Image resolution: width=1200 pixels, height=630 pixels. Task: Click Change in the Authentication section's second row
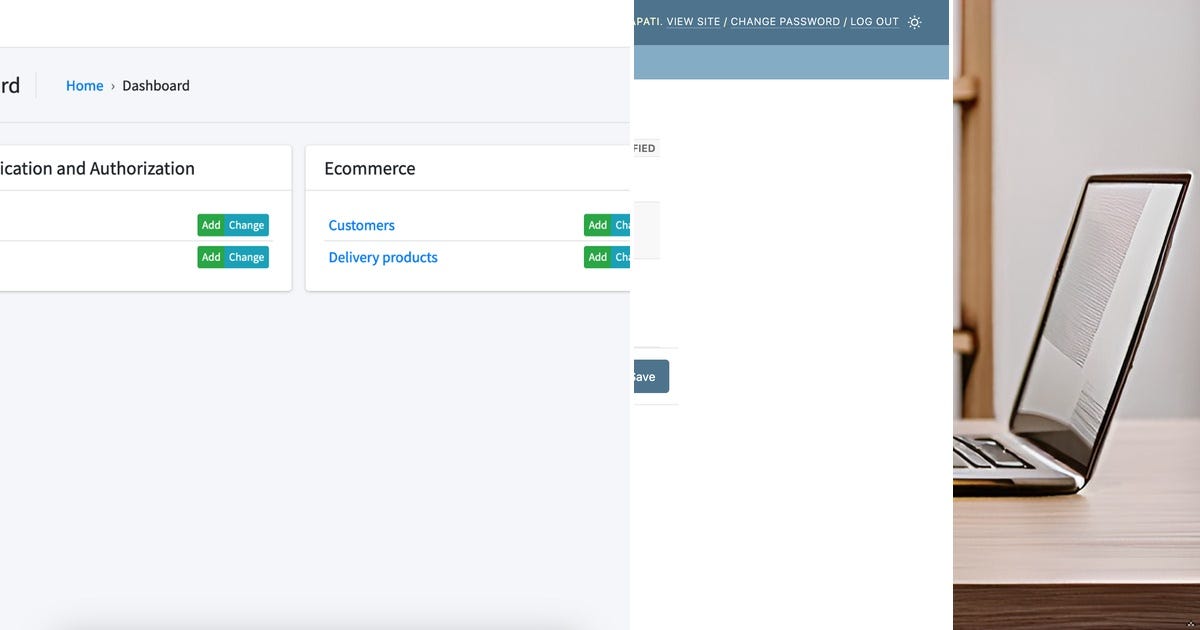[247, 257]
